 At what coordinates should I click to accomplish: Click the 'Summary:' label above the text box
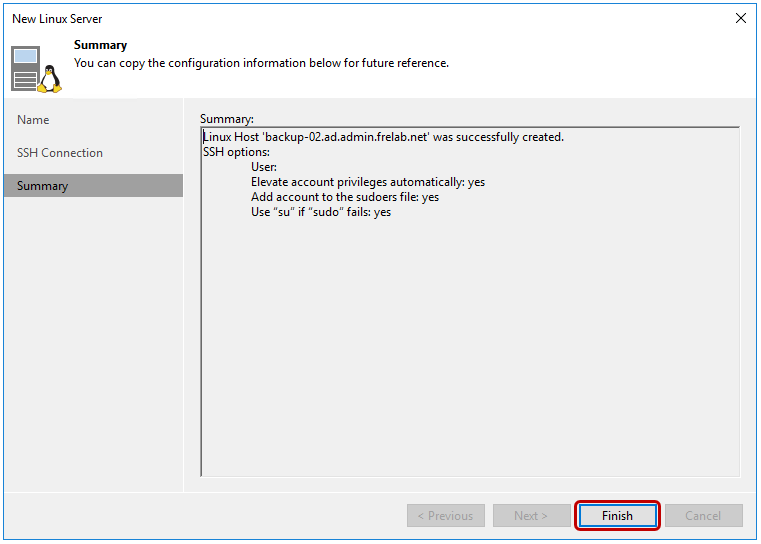[227, 119]
